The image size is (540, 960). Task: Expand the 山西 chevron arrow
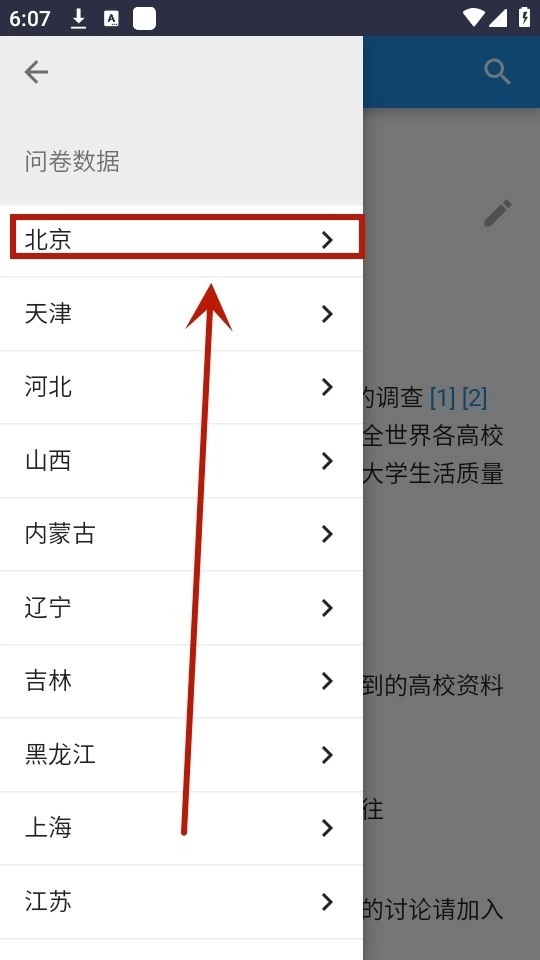click(328, 461)
